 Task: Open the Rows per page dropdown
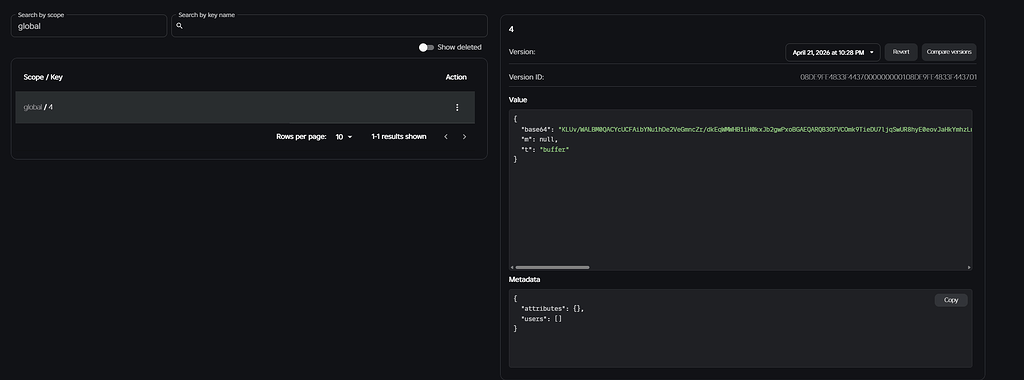click(344, 136)
